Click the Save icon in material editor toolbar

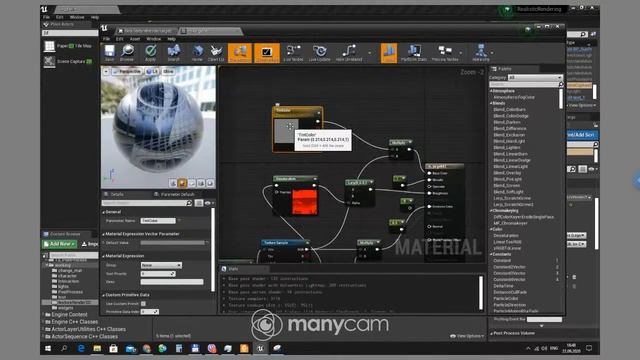point(109,53)
